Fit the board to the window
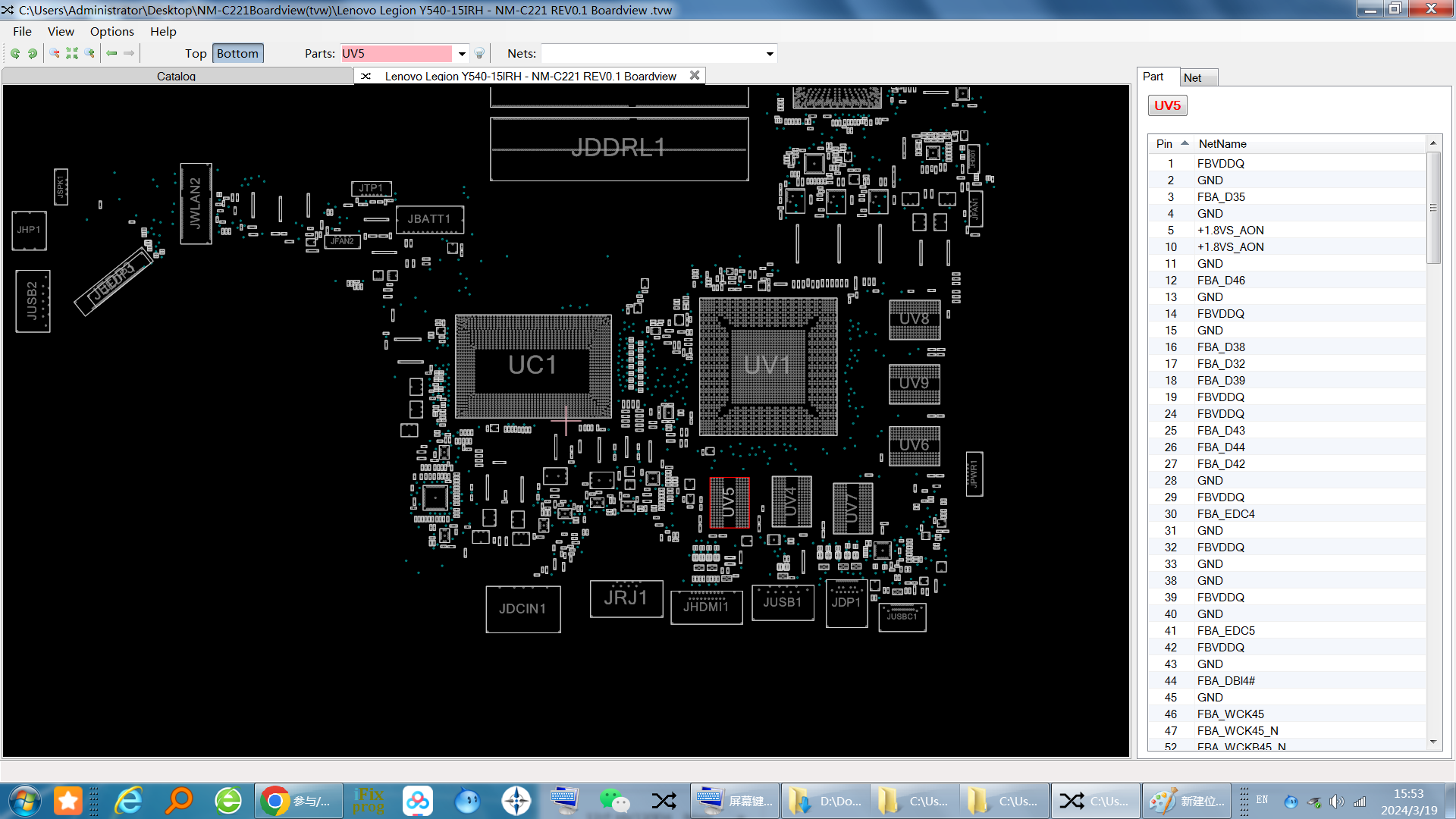This screenshot has width=1456, height=819. click(72, 53)
